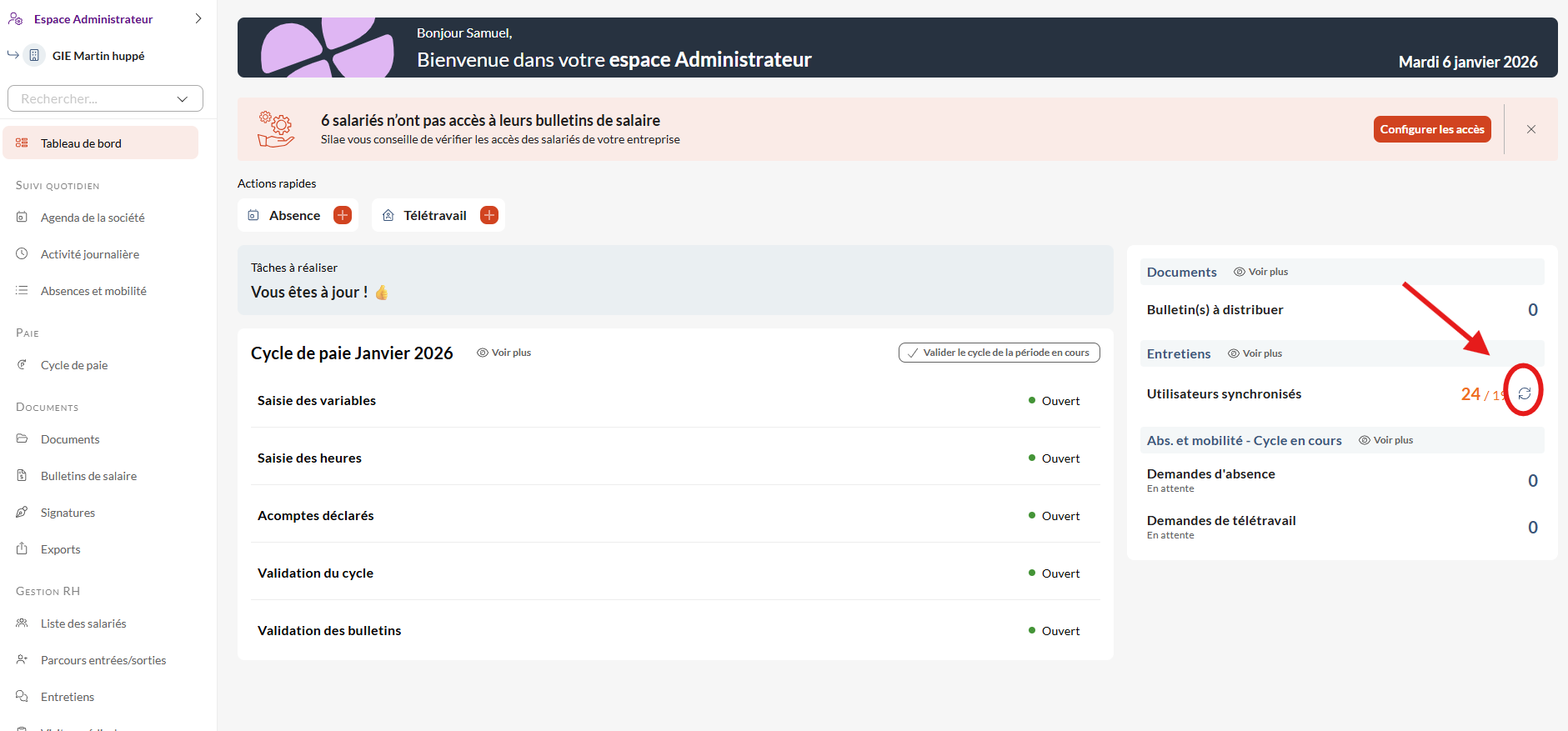The image size is (1568, 731).
Task: Click the clock icon for Activité journalière
Action: (x=22, y=254)
